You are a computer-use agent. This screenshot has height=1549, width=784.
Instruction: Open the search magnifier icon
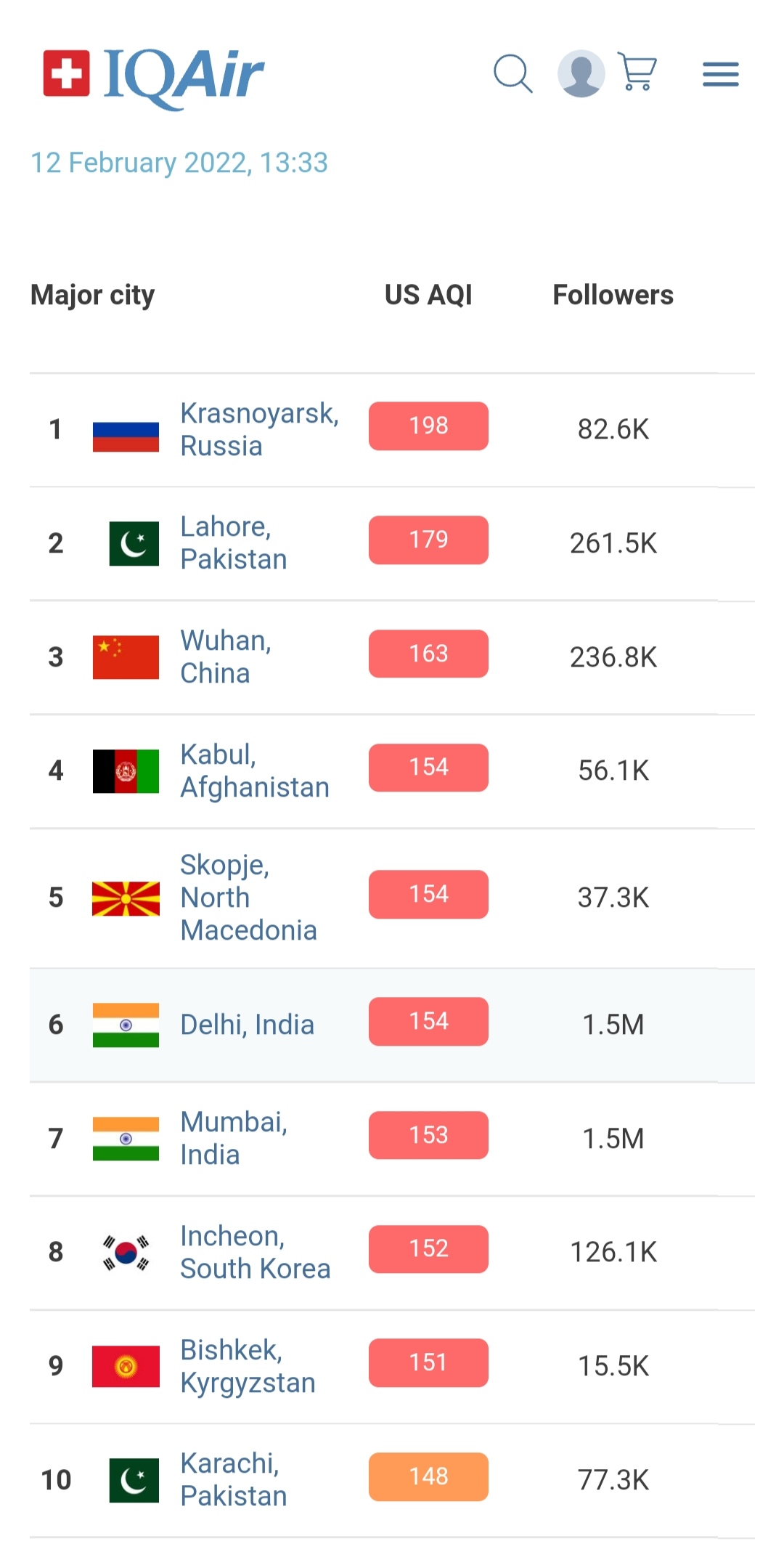pos(513,73)
